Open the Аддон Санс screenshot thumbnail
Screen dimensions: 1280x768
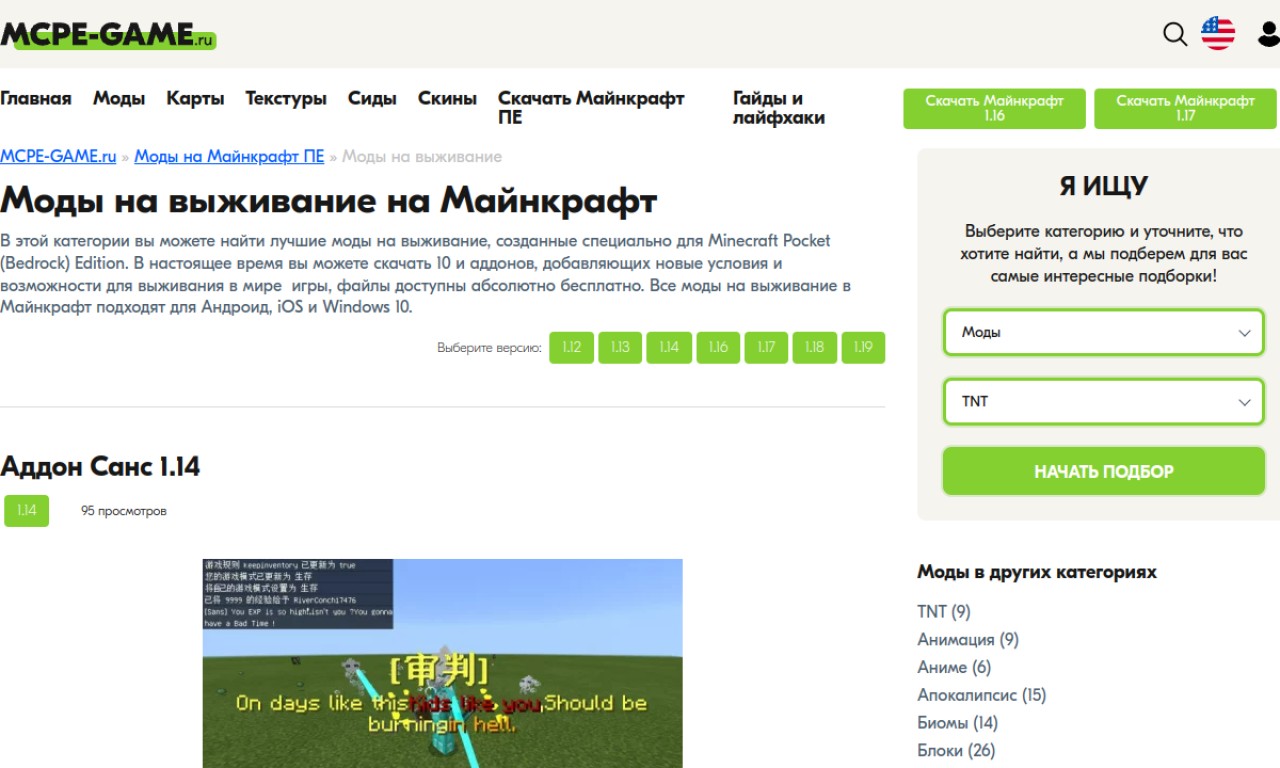[x=442, y=663]
